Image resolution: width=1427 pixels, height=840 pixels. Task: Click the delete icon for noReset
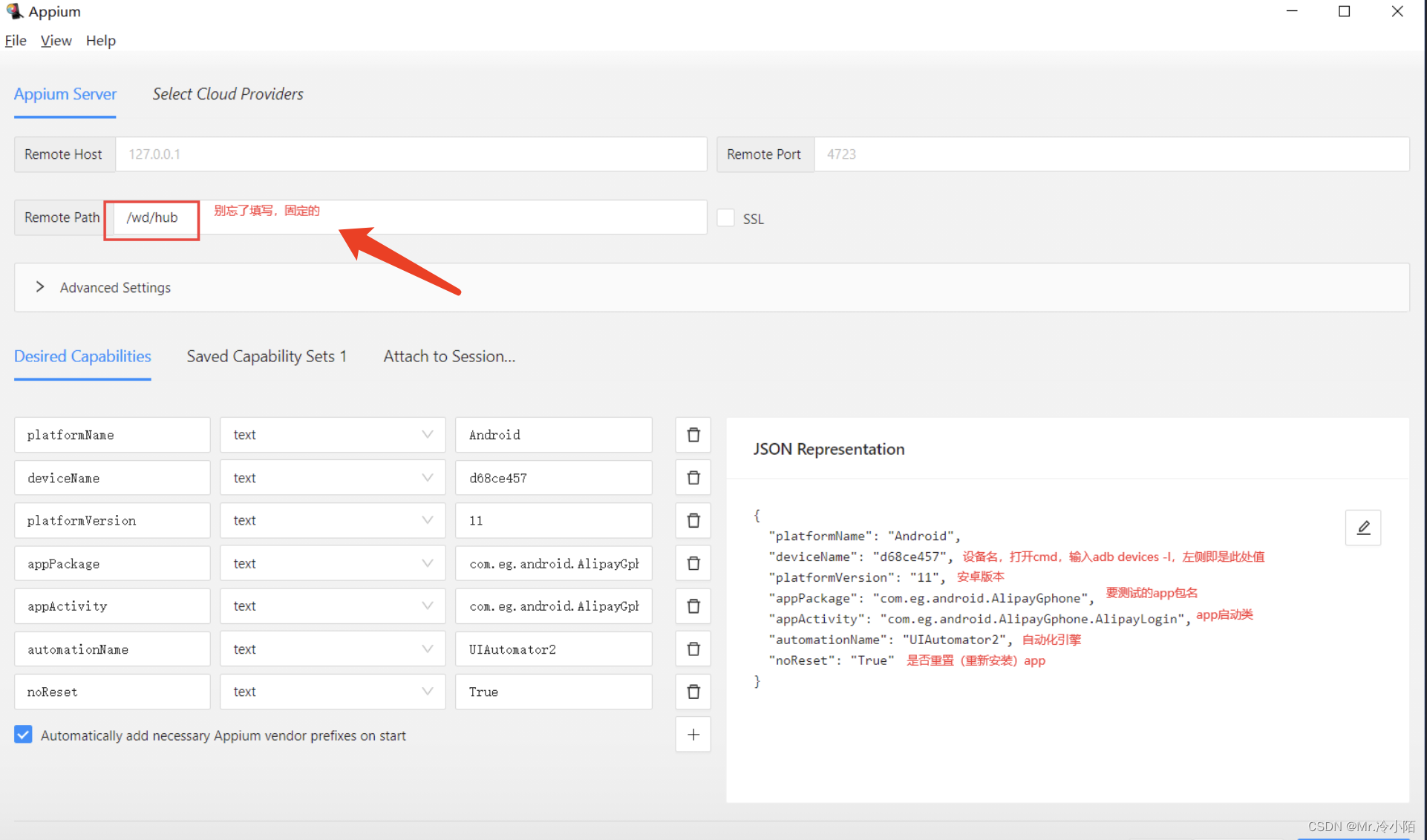tap(694, 692)
